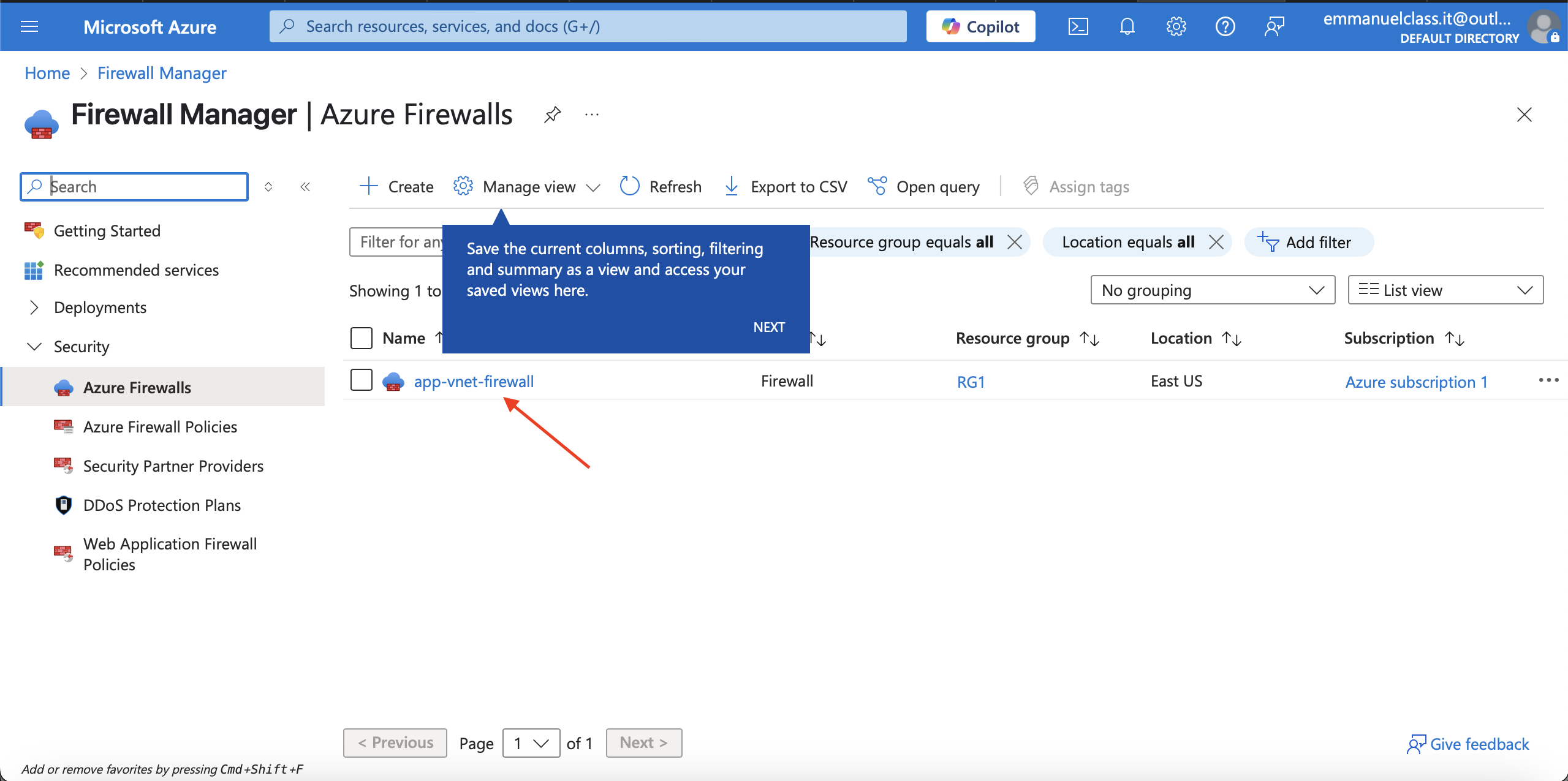Open Cloud Shell from top bar
1568x781 pixels.
click(x=1078, y=26)
